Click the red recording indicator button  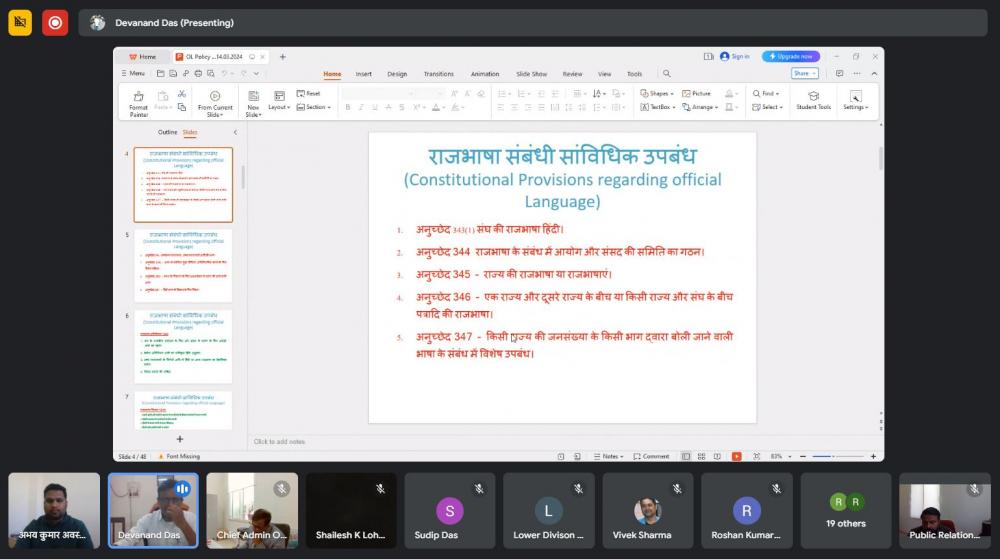[55, 22]
